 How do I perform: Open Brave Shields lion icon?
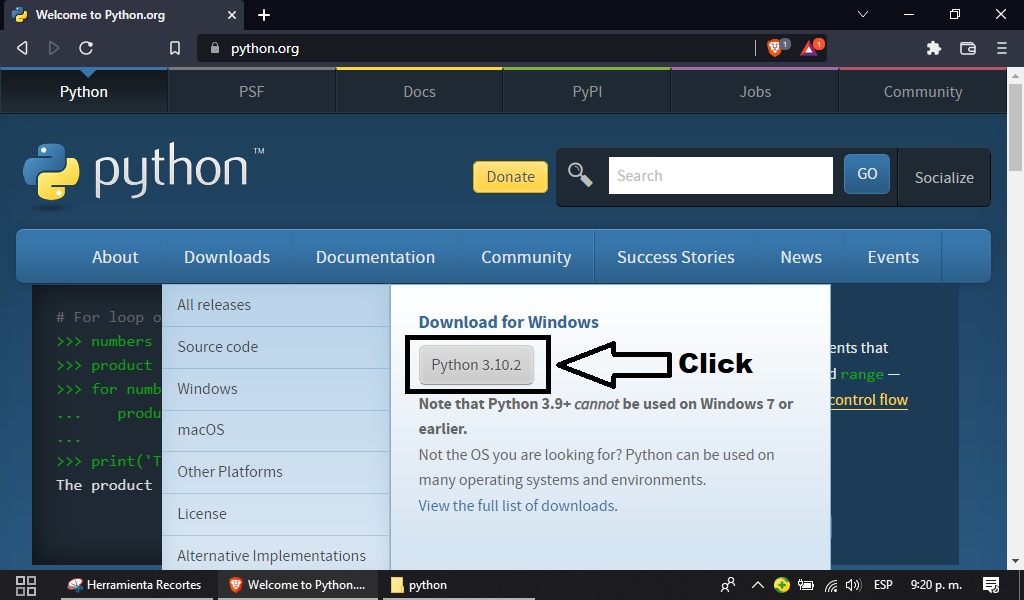[x=776, y=48]
